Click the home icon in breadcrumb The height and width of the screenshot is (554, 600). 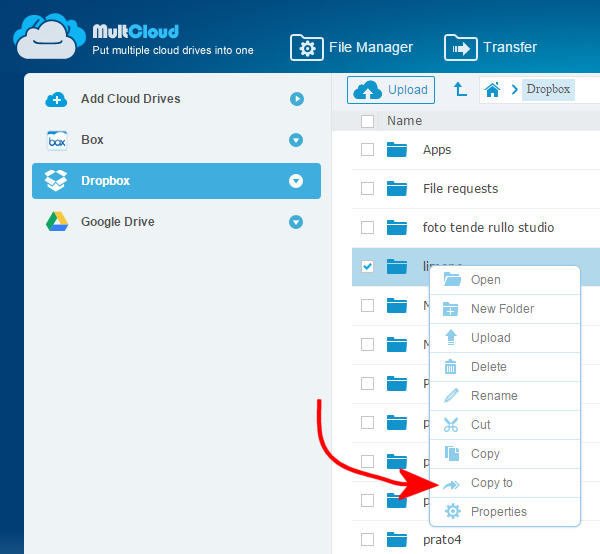click(x=492, y=90)
